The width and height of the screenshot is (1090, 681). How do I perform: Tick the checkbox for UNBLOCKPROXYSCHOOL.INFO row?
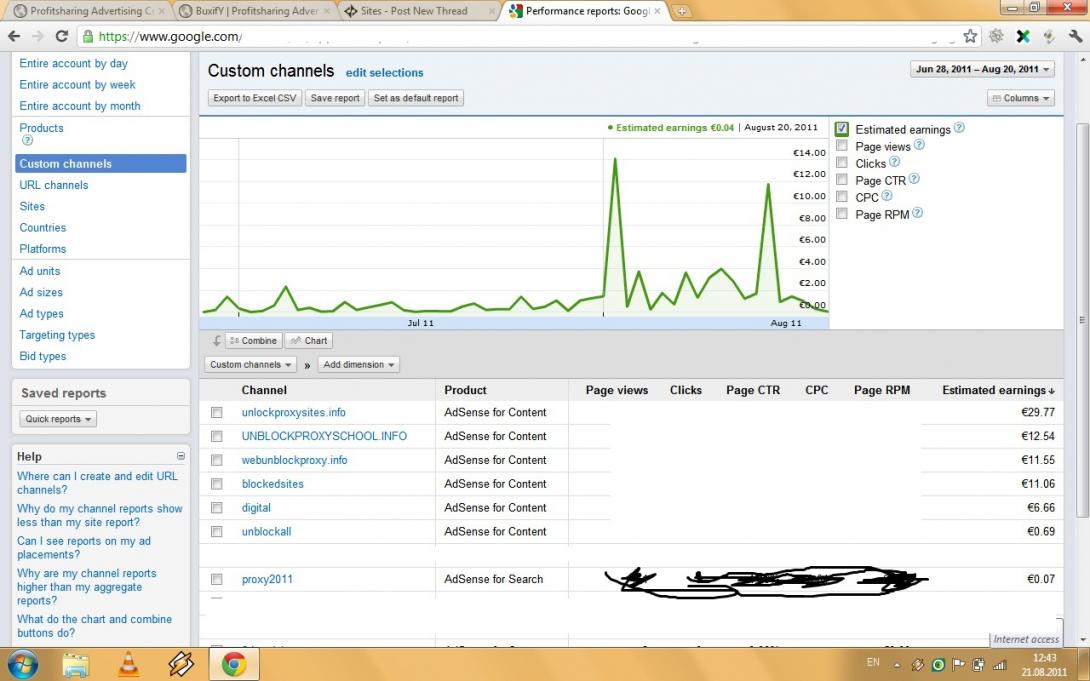point(217,436)
